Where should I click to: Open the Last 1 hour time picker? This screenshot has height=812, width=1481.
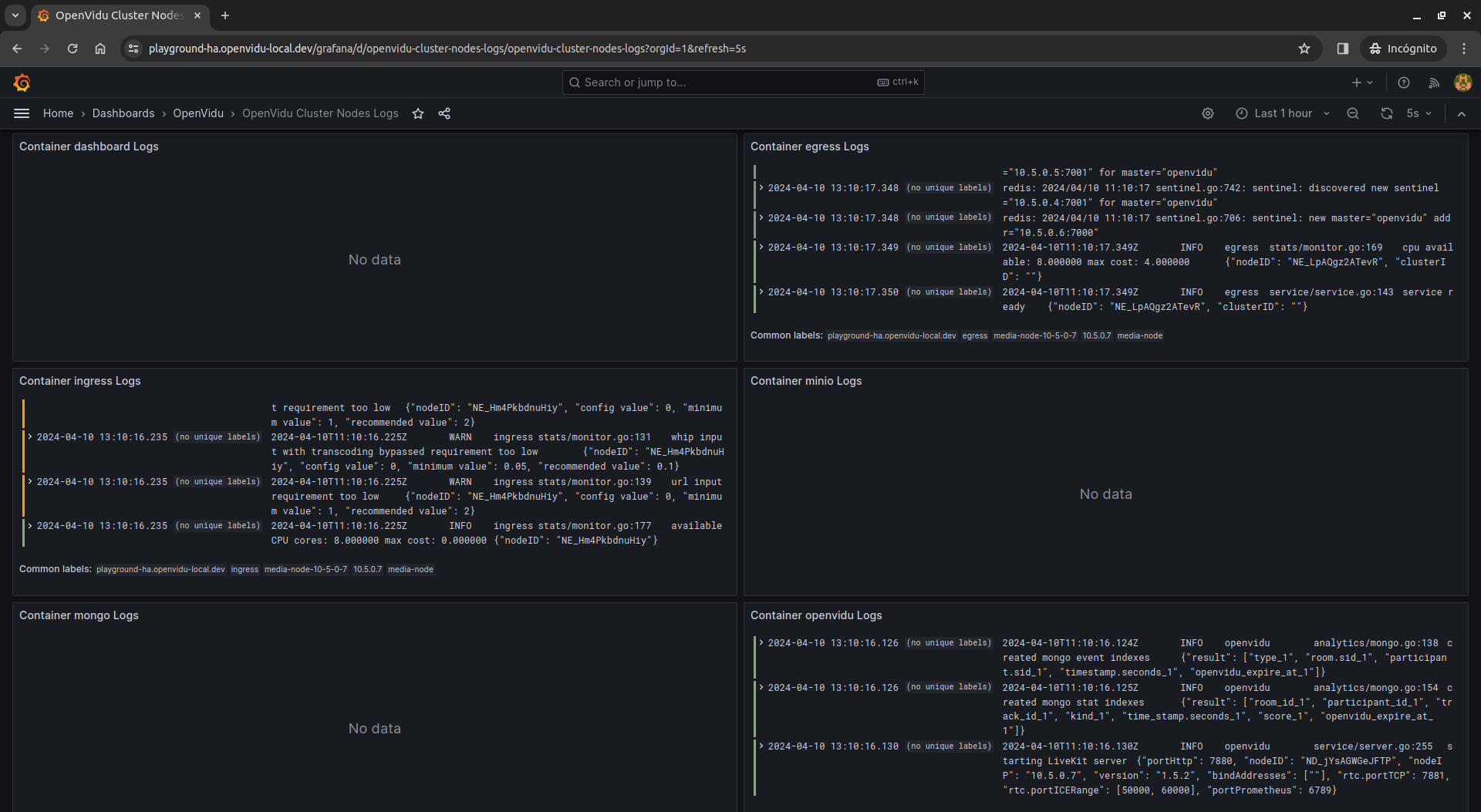pyautogui.click(x=1283, y=113)
